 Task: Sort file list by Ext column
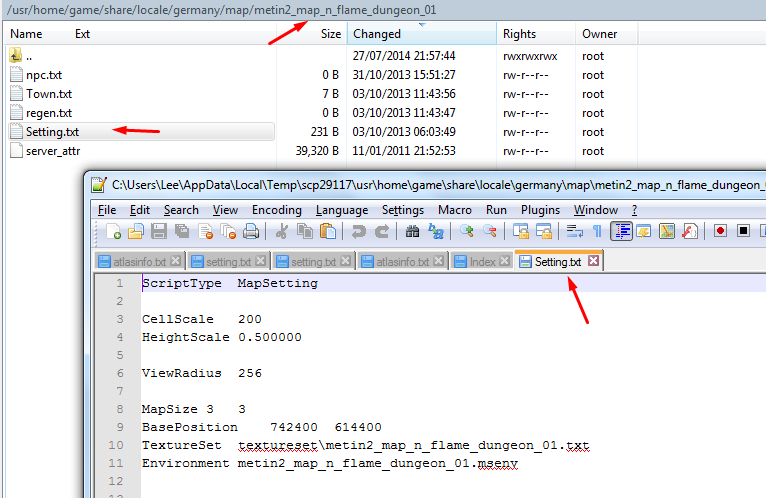(82, 34)
